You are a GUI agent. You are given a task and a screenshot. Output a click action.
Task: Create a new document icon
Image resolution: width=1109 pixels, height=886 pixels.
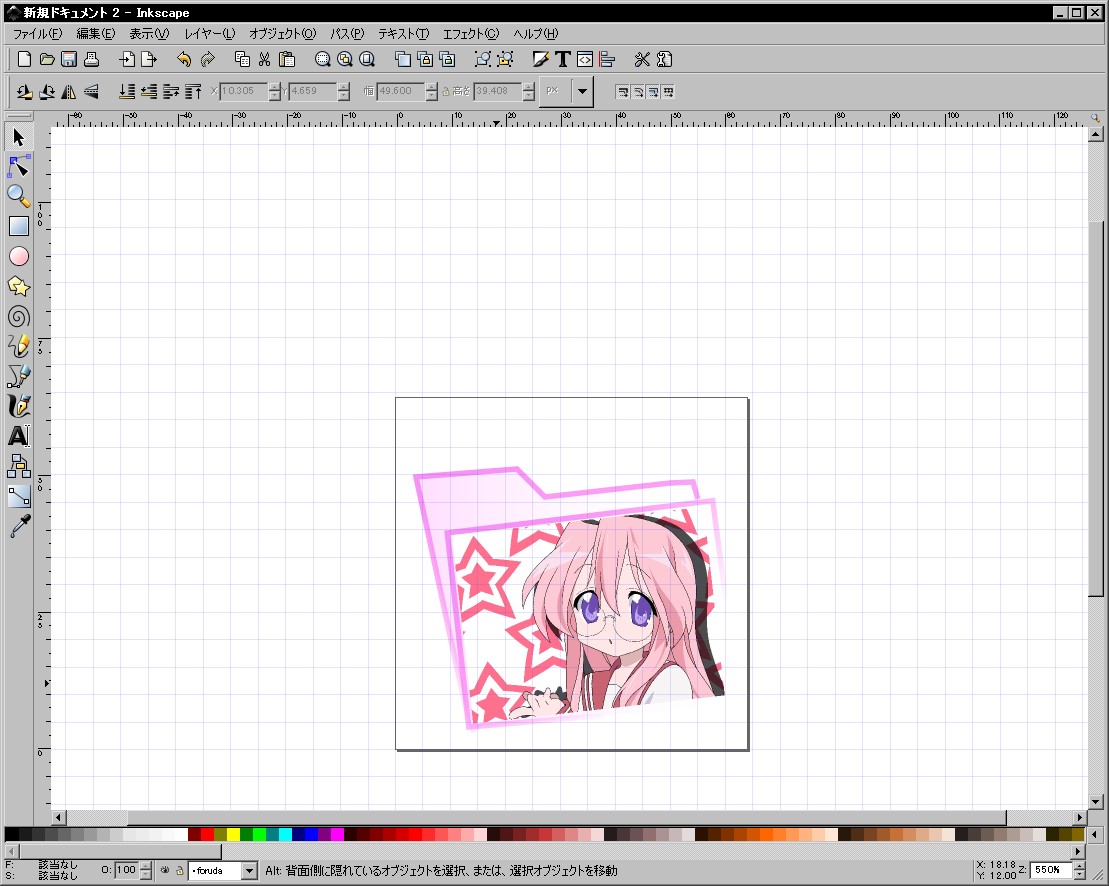point(24,59)
